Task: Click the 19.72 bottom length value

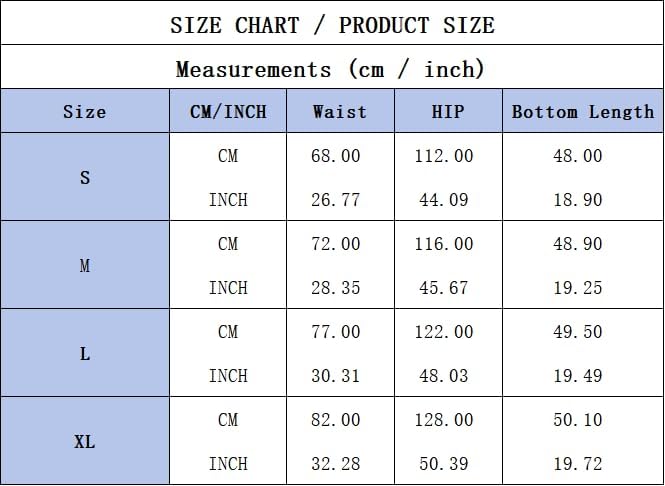Action: pyautogui.click(x=578, y=464)
